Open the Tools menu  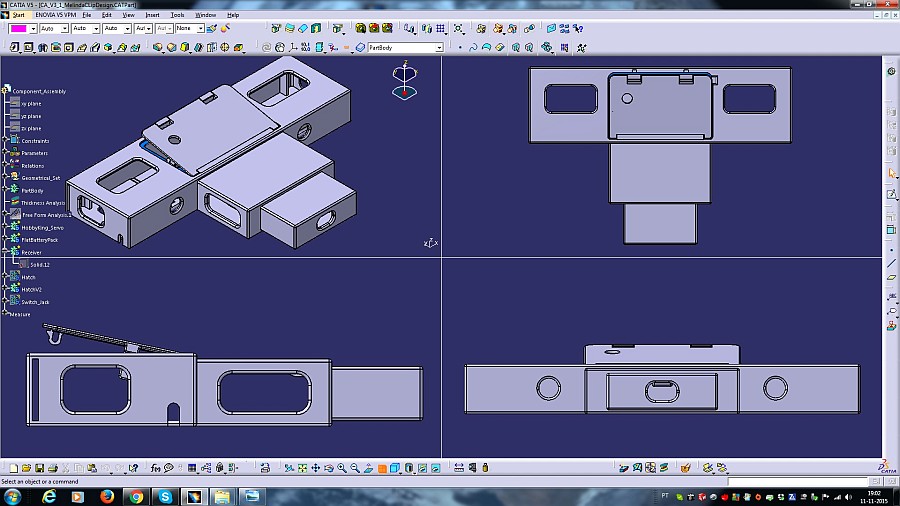[177, 15]
